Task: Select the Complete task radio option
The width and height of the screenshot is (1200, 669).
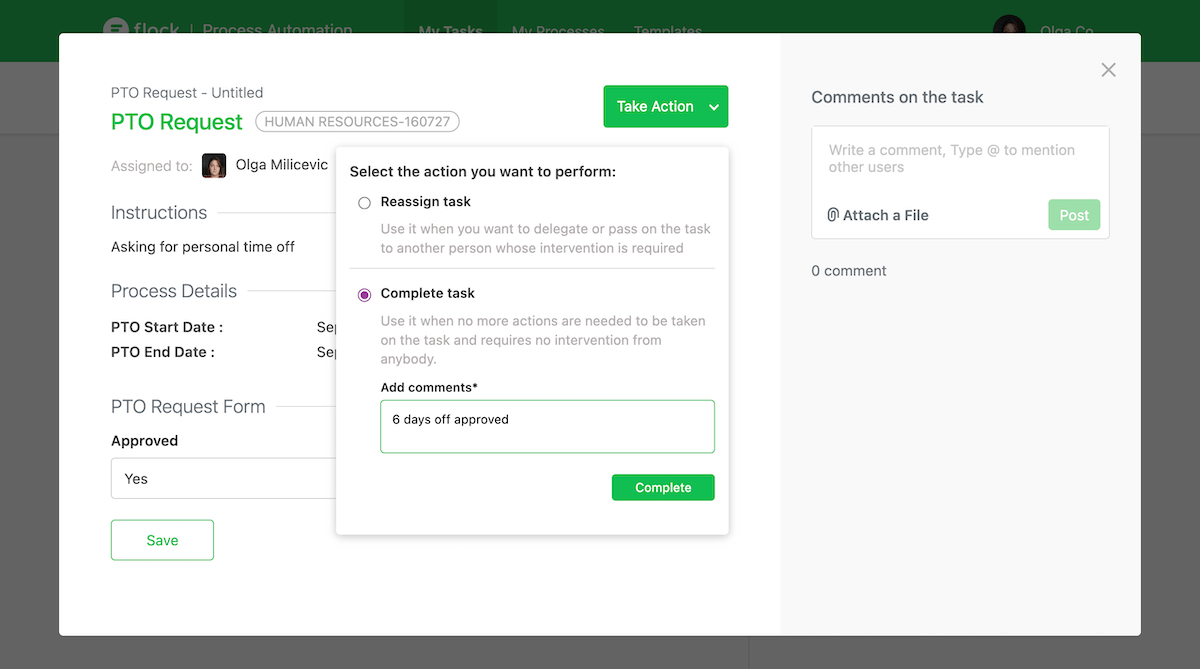Action: 364,294
